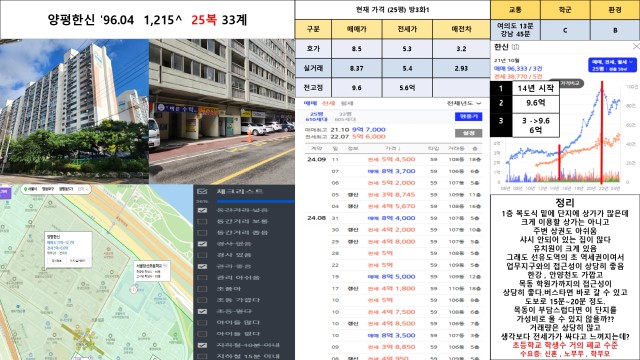Open the street-level storefront photo

222,111
